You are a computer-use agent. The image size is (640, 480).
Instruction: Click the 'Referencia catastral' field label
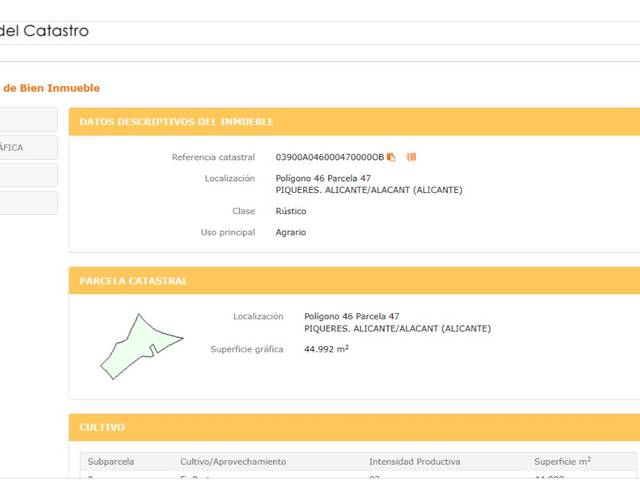213,157
